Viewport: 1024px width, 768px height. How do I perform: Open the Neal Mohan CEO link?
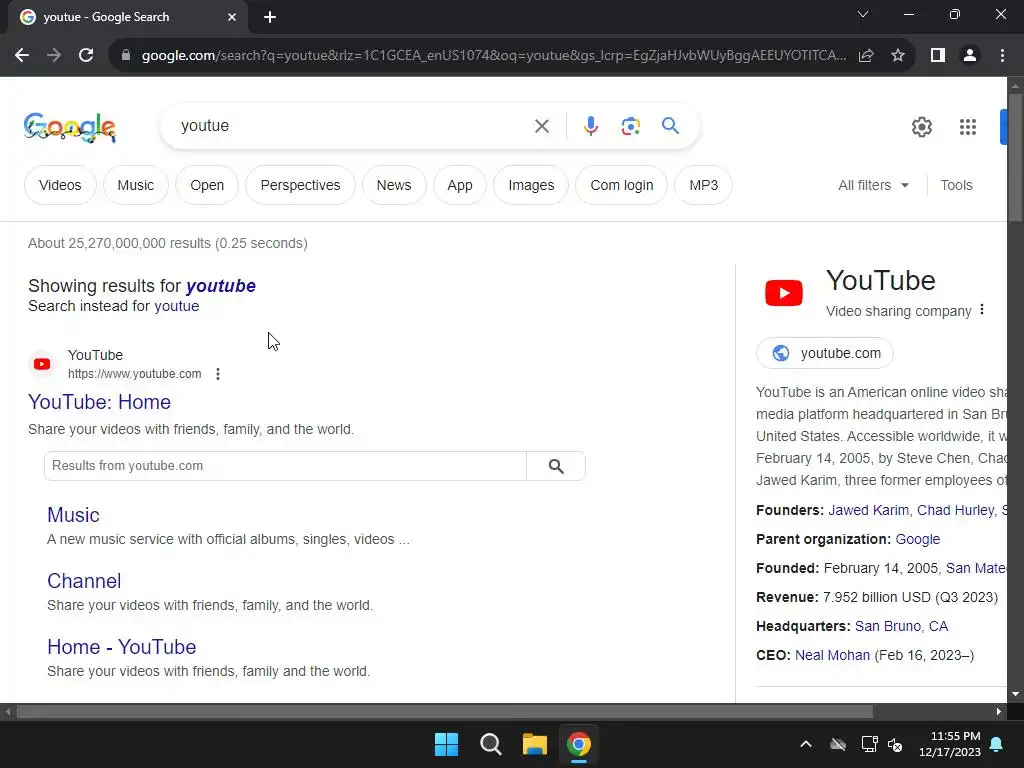click(832, 655)
